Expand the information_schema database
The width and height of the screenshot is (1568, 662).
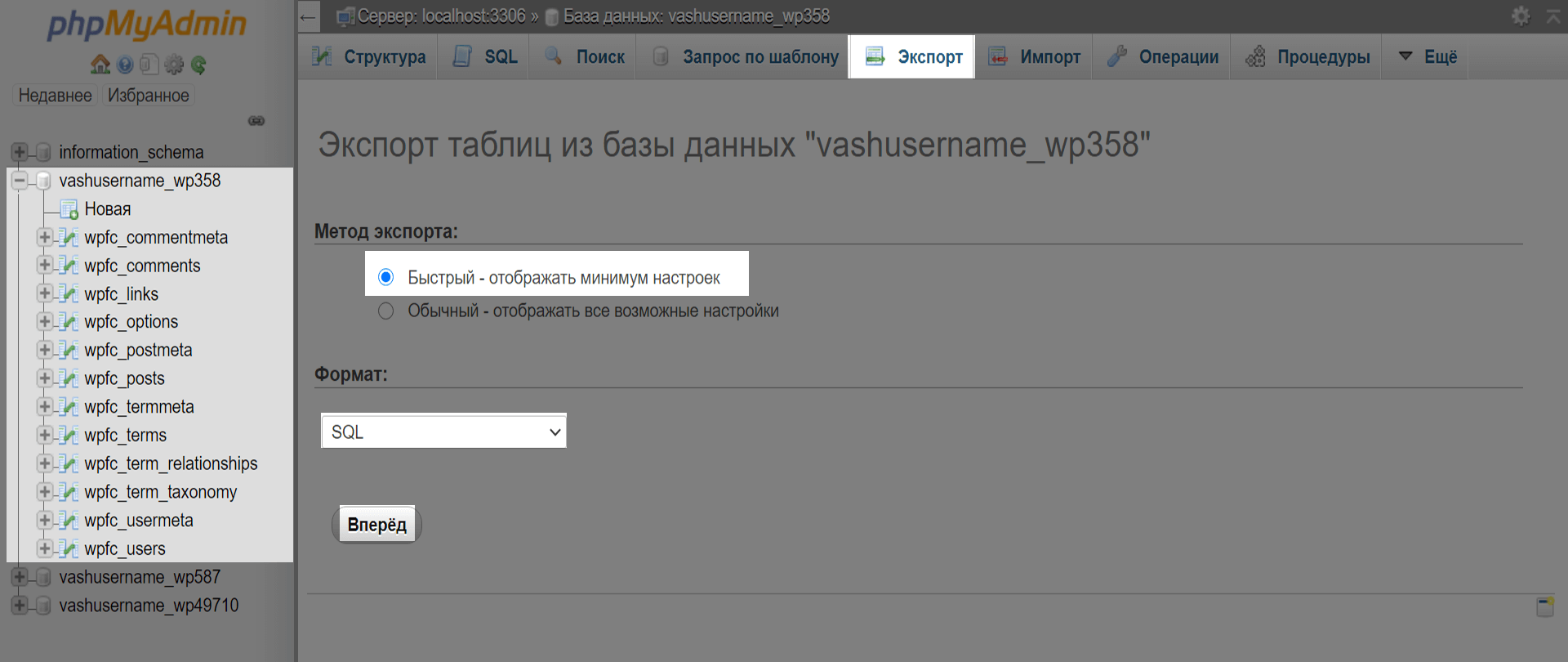coord(20,152)
